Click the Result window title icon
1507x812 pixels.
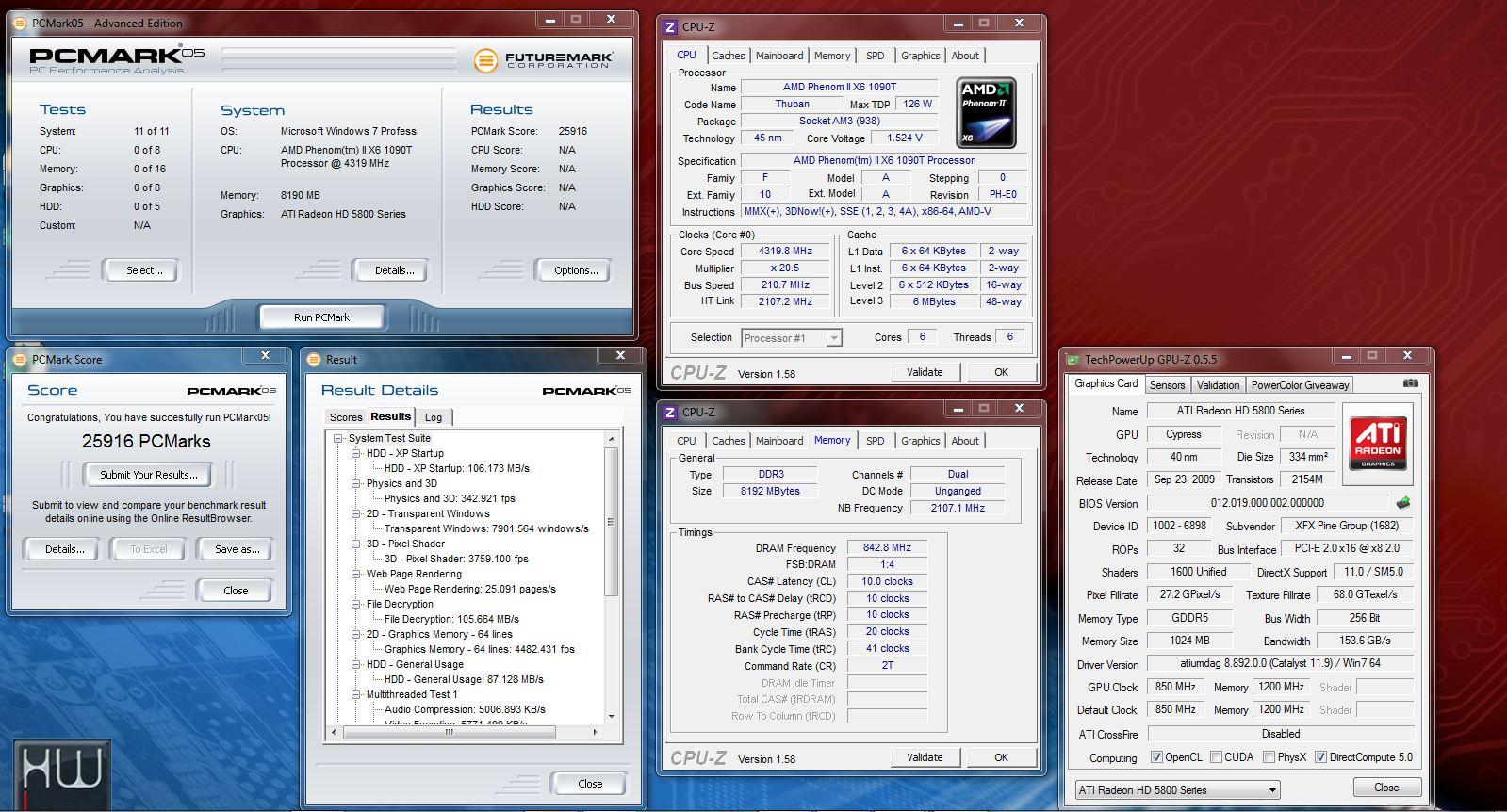pyautogui.click(x=315, y=359)
